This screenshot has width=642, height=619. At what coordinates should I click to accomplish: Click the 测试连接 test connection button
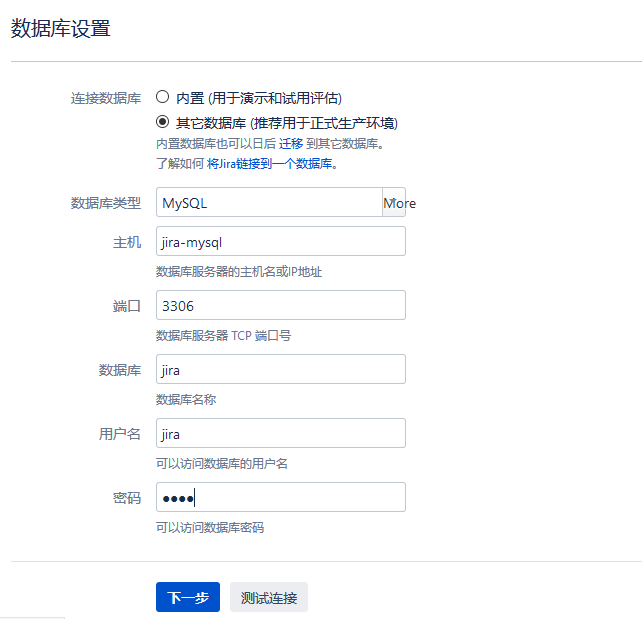(269, 597)
